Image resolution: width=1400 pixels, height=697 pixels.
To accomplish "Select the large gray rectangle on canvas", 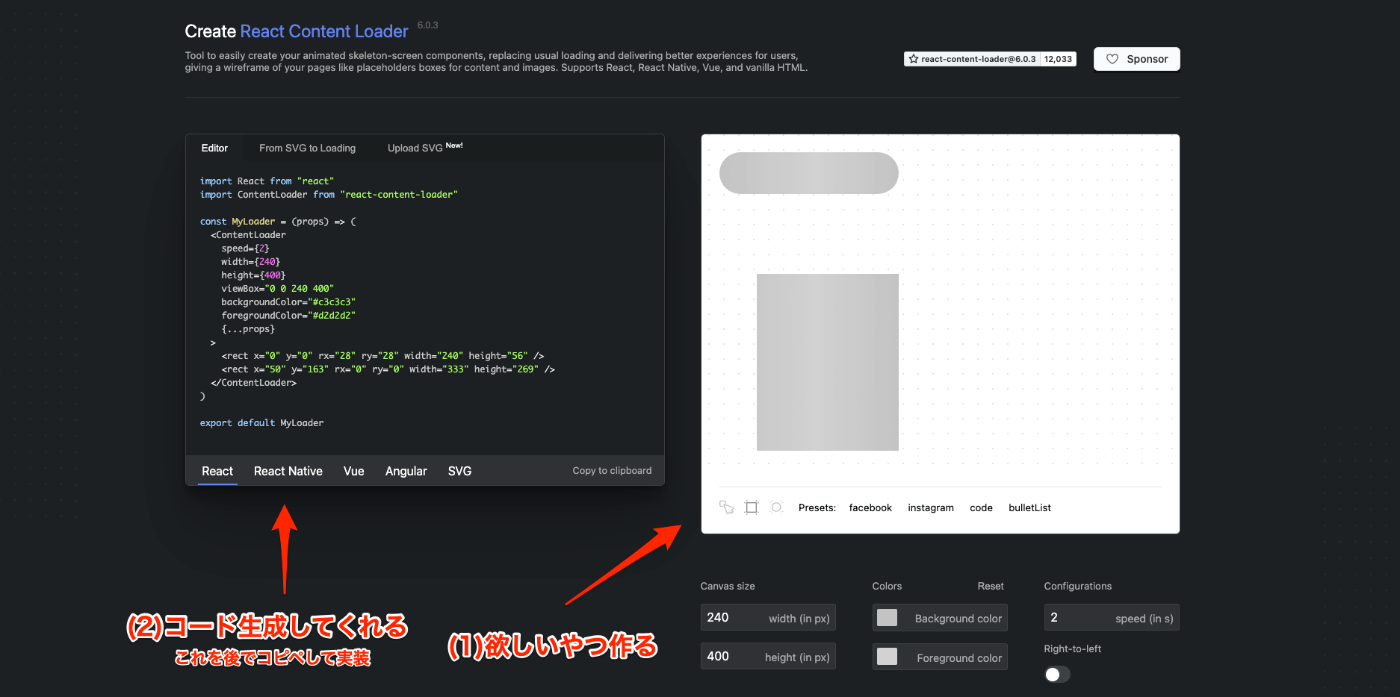I will click(828, 362).
